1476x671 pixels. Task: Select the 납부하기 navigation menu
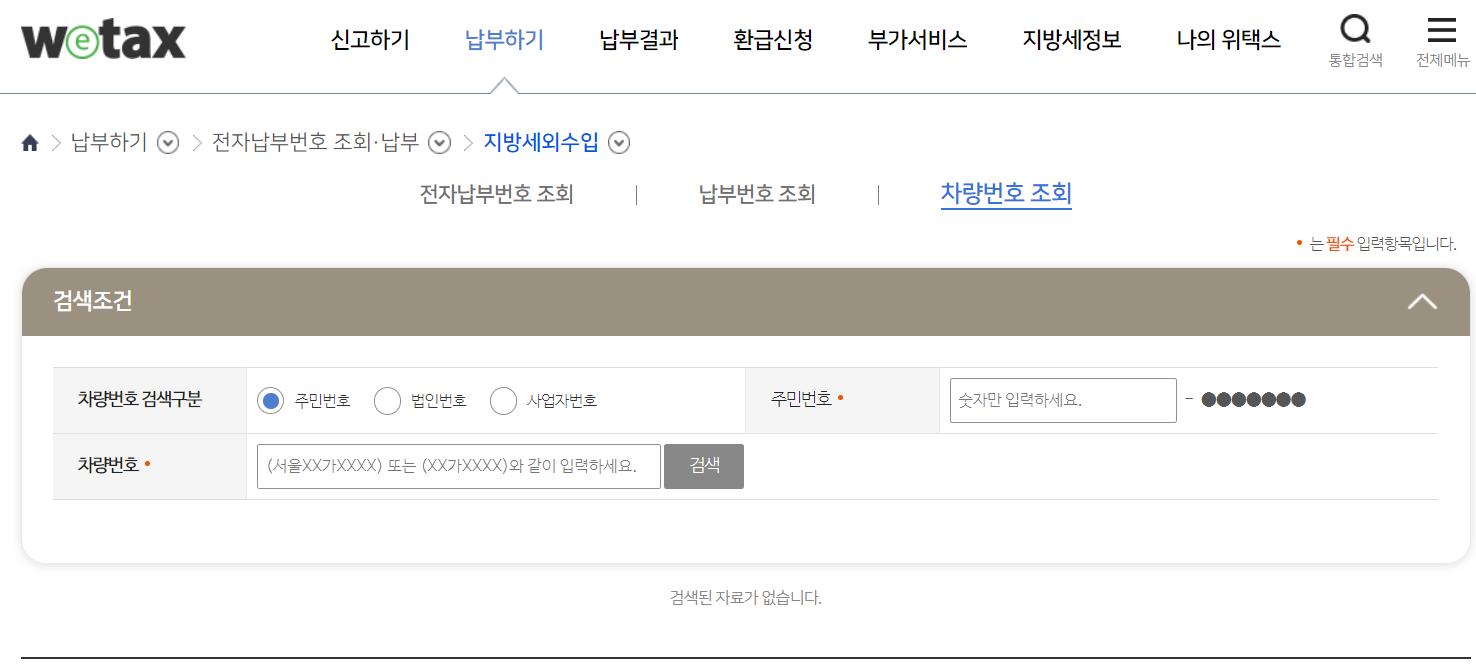click(503, 40)
